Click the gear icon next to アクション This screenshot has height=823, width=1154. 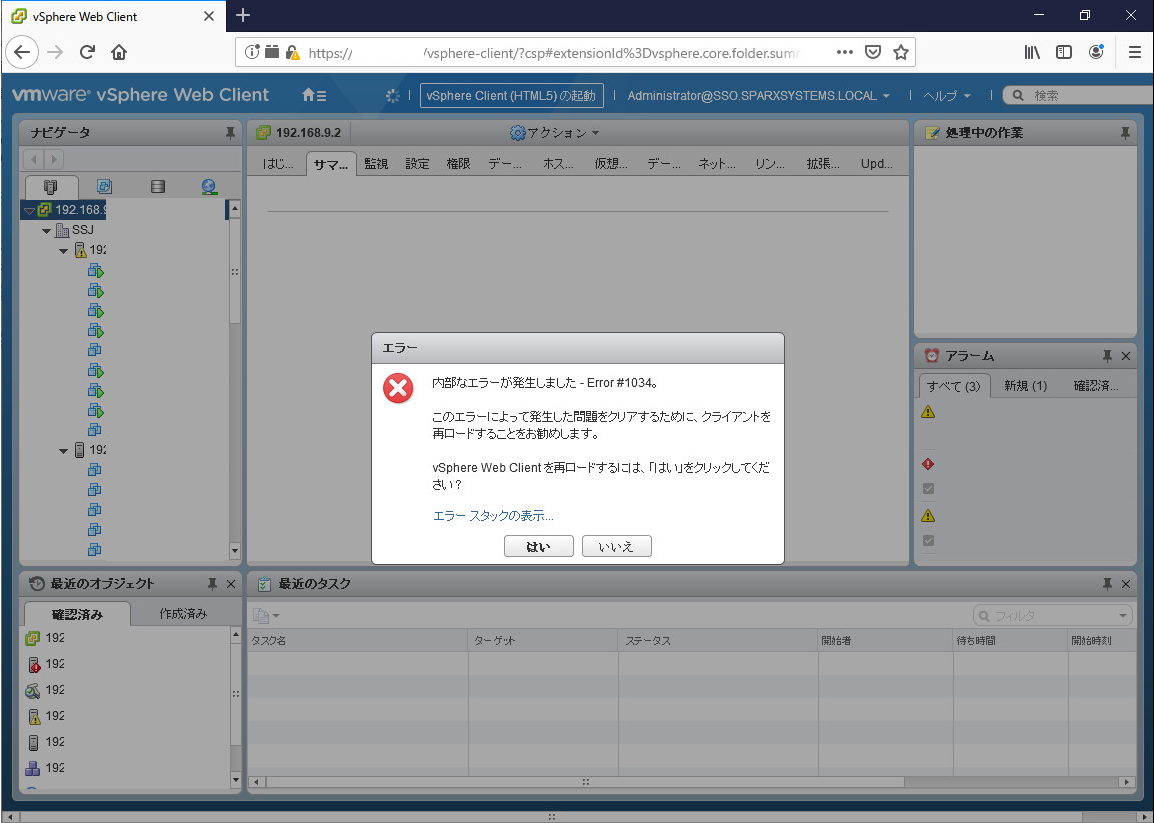pyautogui.click(x=518, y=132)
